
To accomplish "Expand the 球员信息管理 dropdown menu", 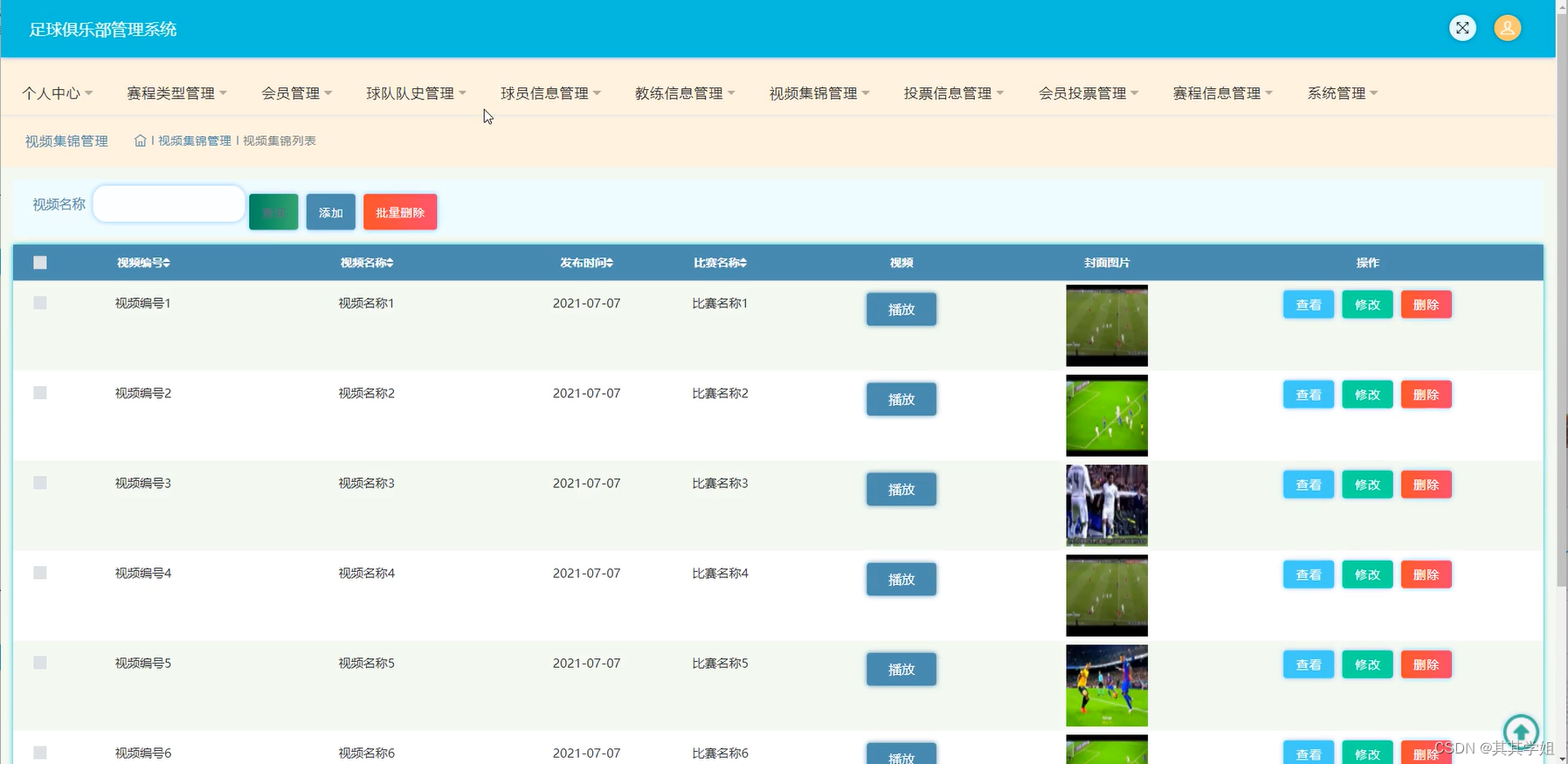I will point(551,93).
